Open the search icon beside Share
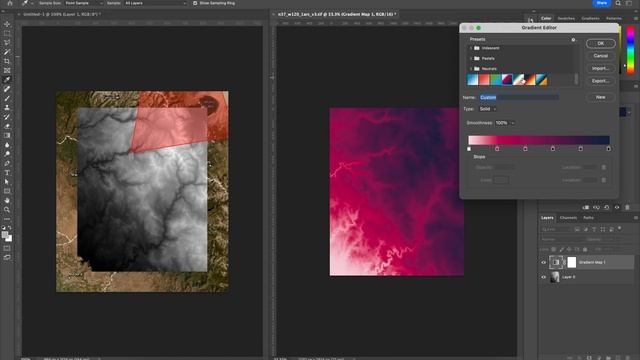640x360 pixels. point(618,3)
